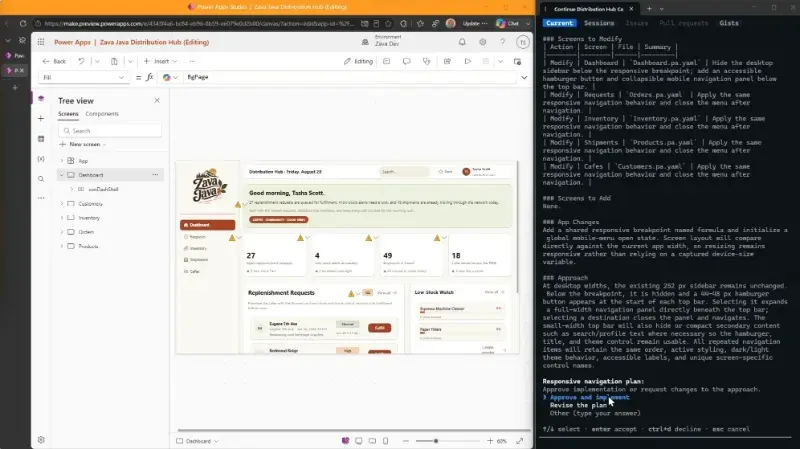Click the undo arrow in the toolbar
Screen dimensions: 800x449
(81, 61)
